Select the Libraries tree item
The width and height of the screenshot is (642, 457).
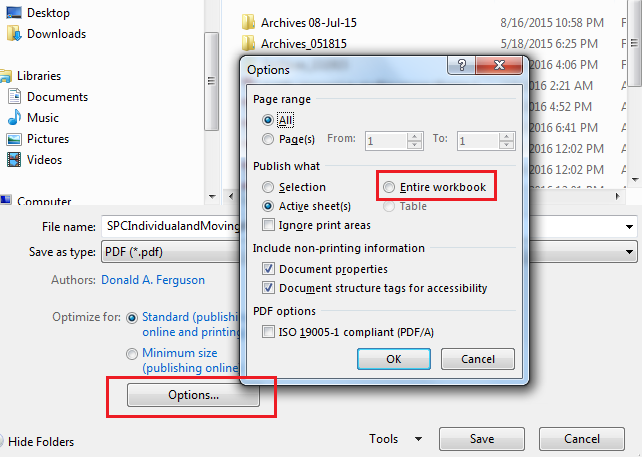click(38, 76)
